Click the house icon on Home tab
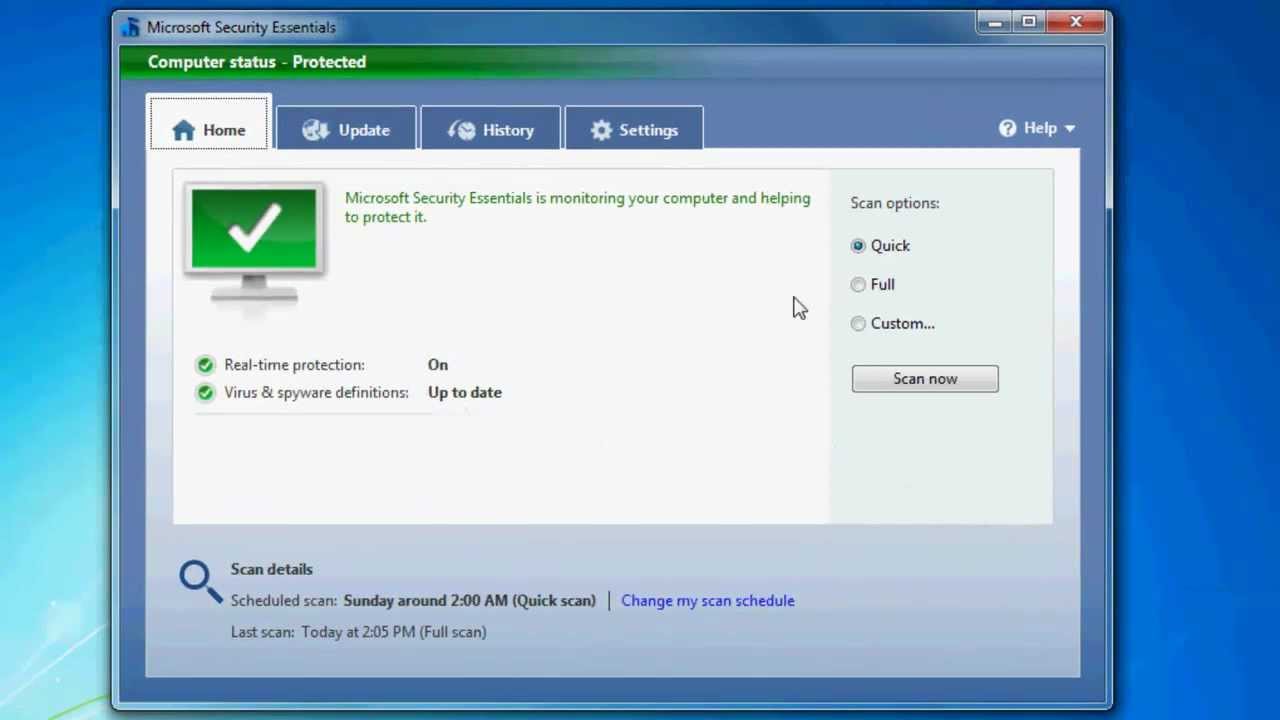 (x=183, y=130)
